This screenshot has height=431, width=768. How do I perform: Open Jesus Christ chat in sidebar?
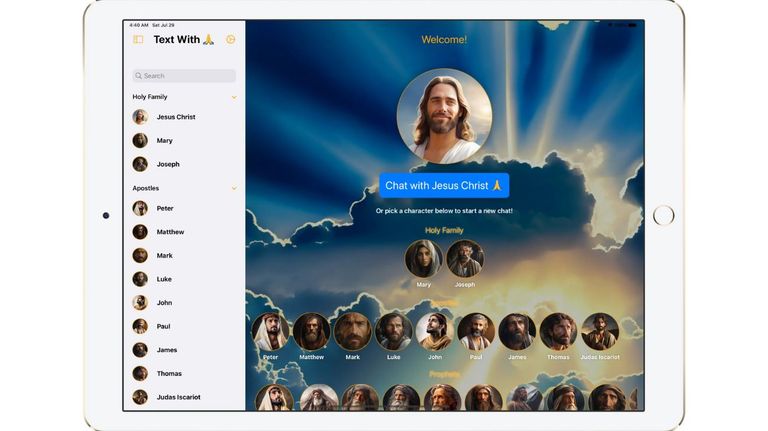pyautogui.click(x=184, y=117)
